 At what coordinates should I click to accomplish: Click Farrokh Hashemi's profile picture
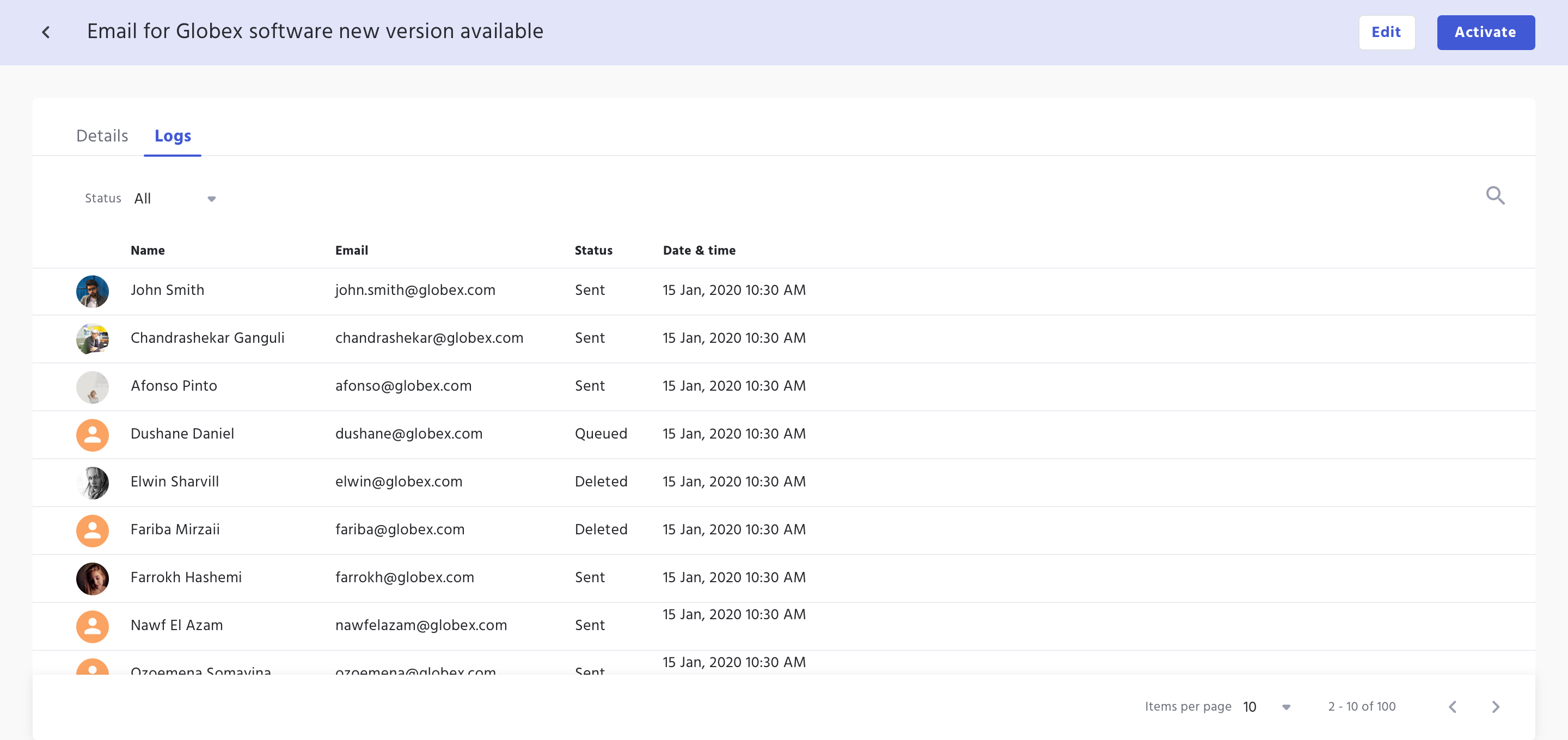93,578
